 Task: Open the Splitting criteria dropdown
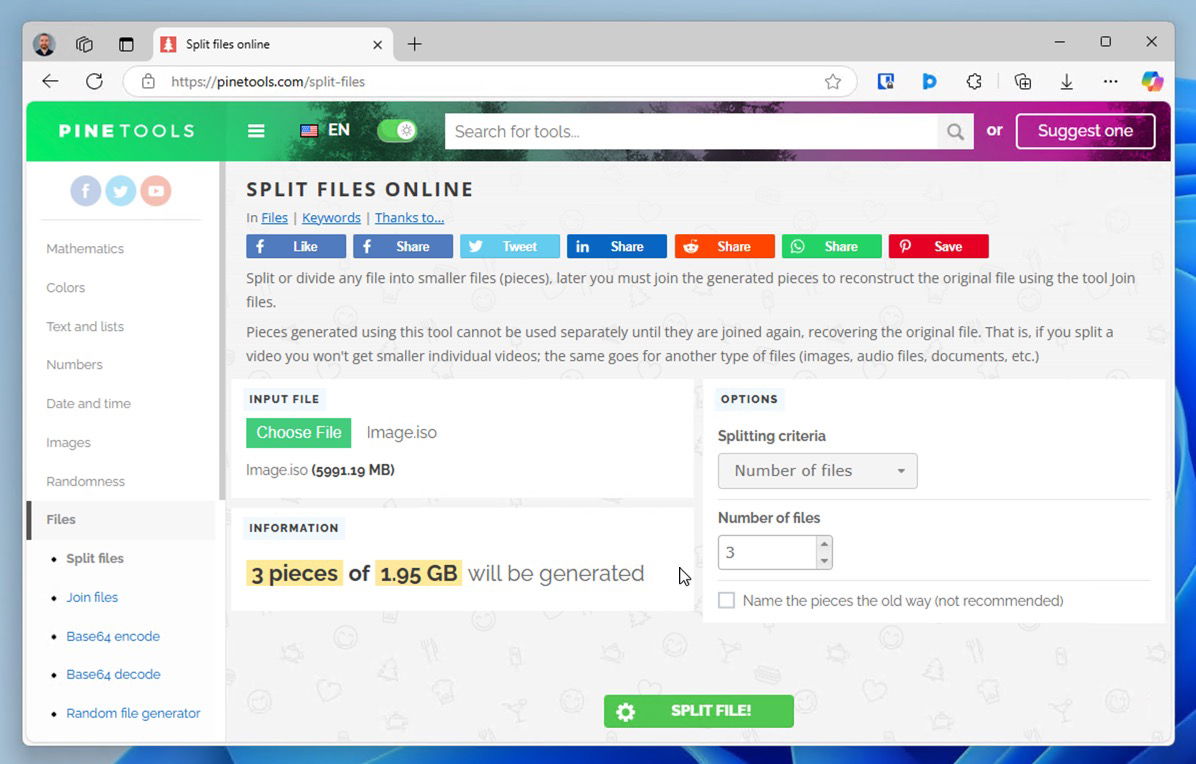[817, 470]
